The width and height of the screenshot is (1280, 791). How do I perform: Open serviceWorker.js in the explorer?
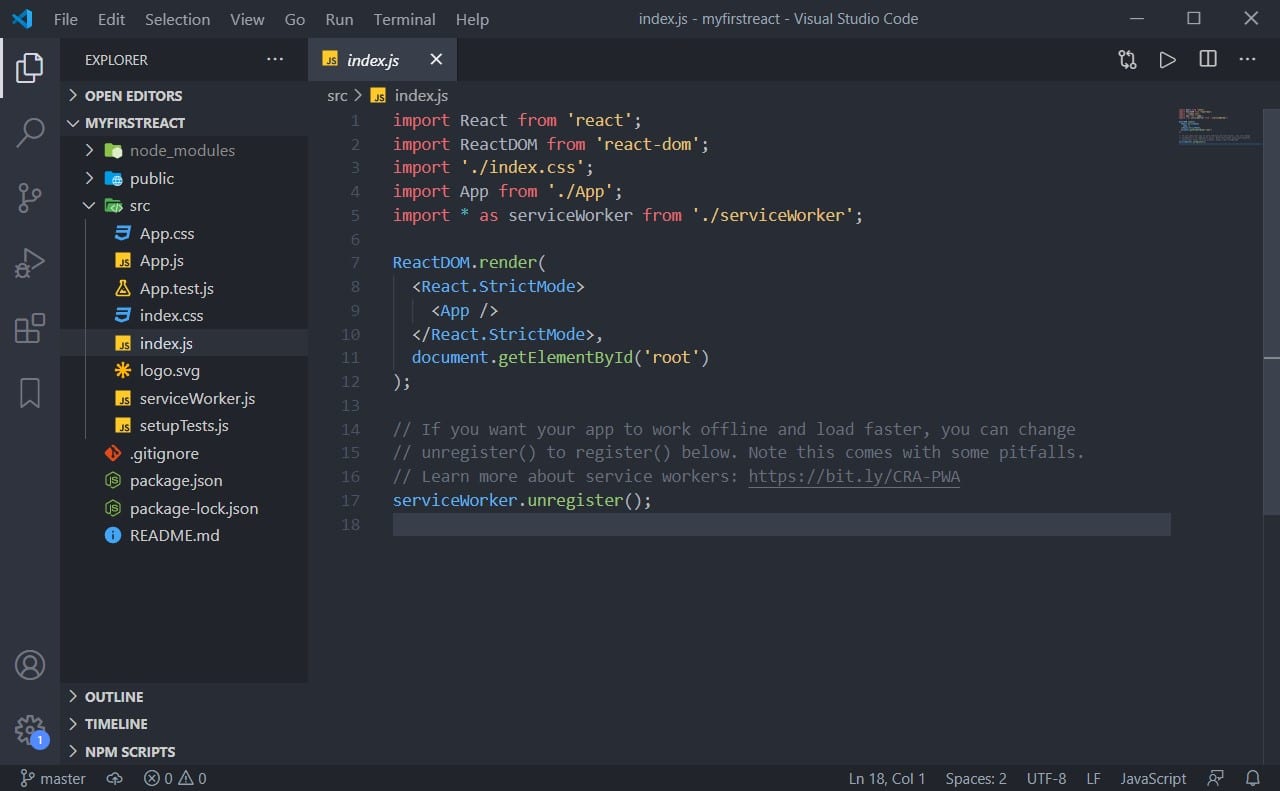pos(184,398)
